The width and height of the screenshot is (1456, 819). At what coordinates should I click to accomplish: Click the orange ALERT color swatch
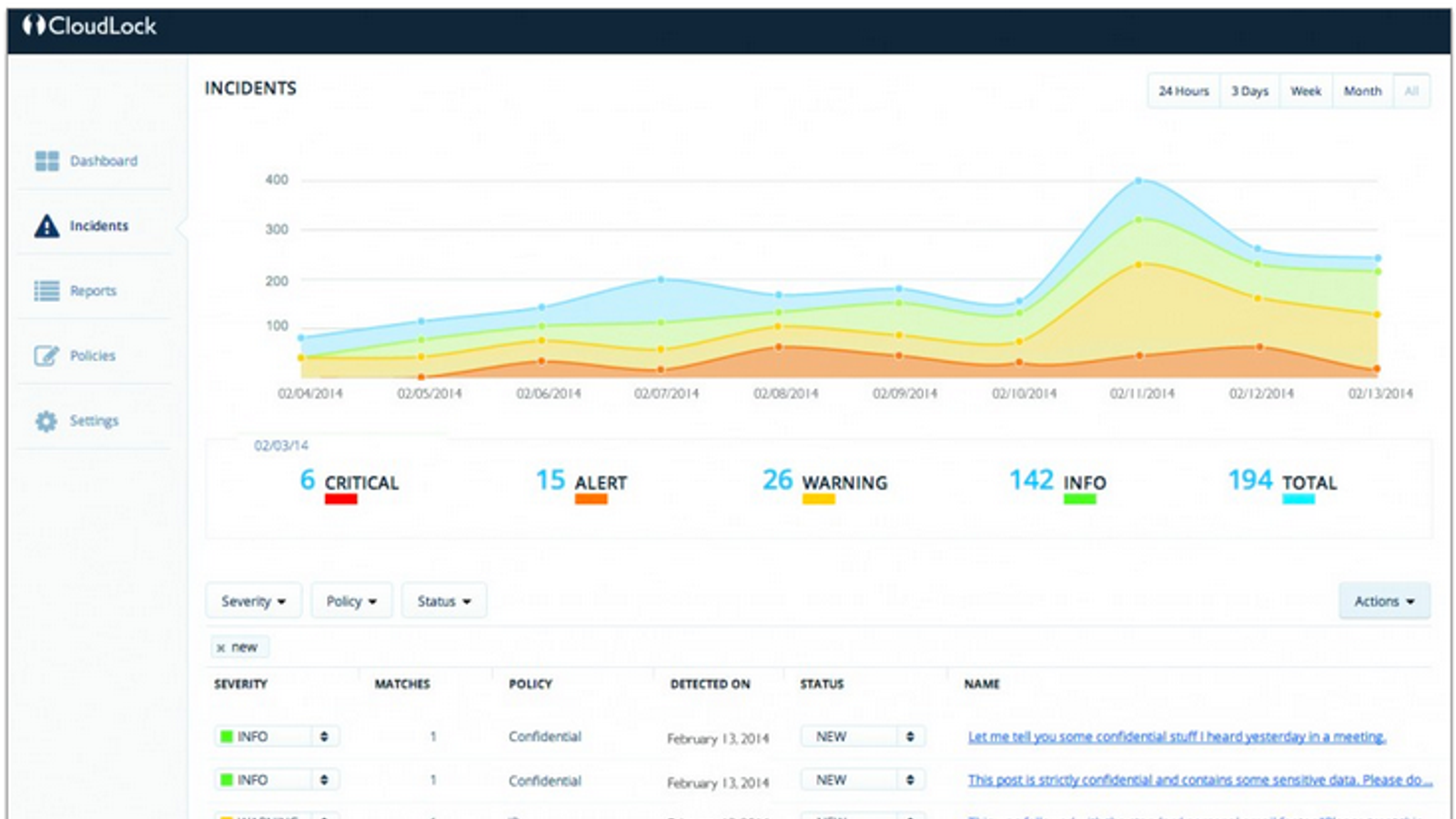coord(591,499)
